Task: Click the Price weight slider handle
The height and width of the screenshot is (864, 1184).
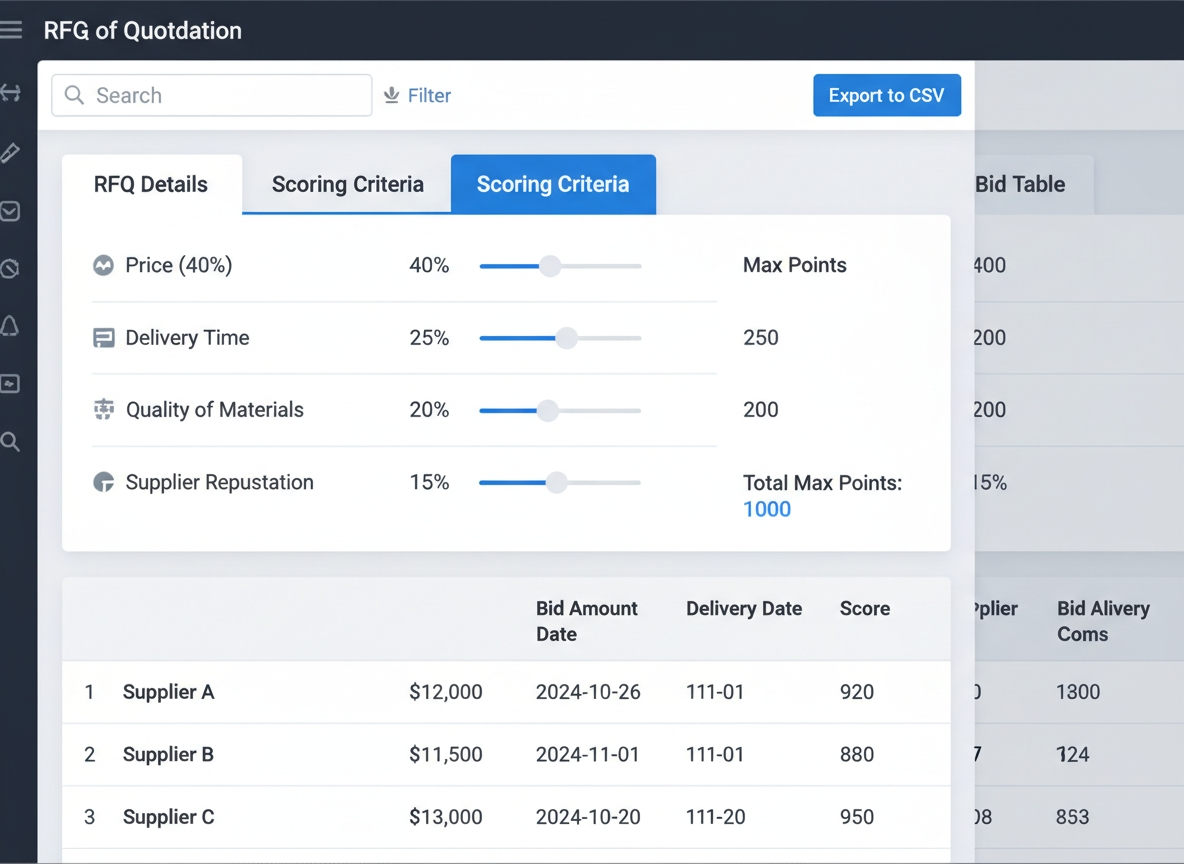Action: click(x=550, y=266)
